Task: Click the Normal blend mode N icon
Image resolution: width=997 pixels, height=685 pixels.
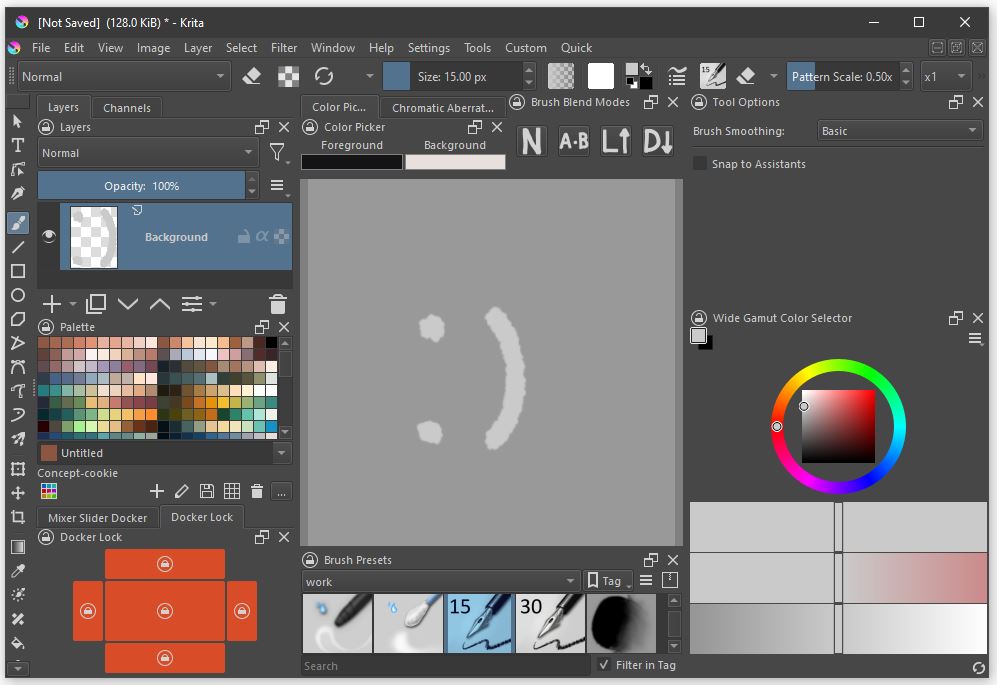Action: click(532, 142)
